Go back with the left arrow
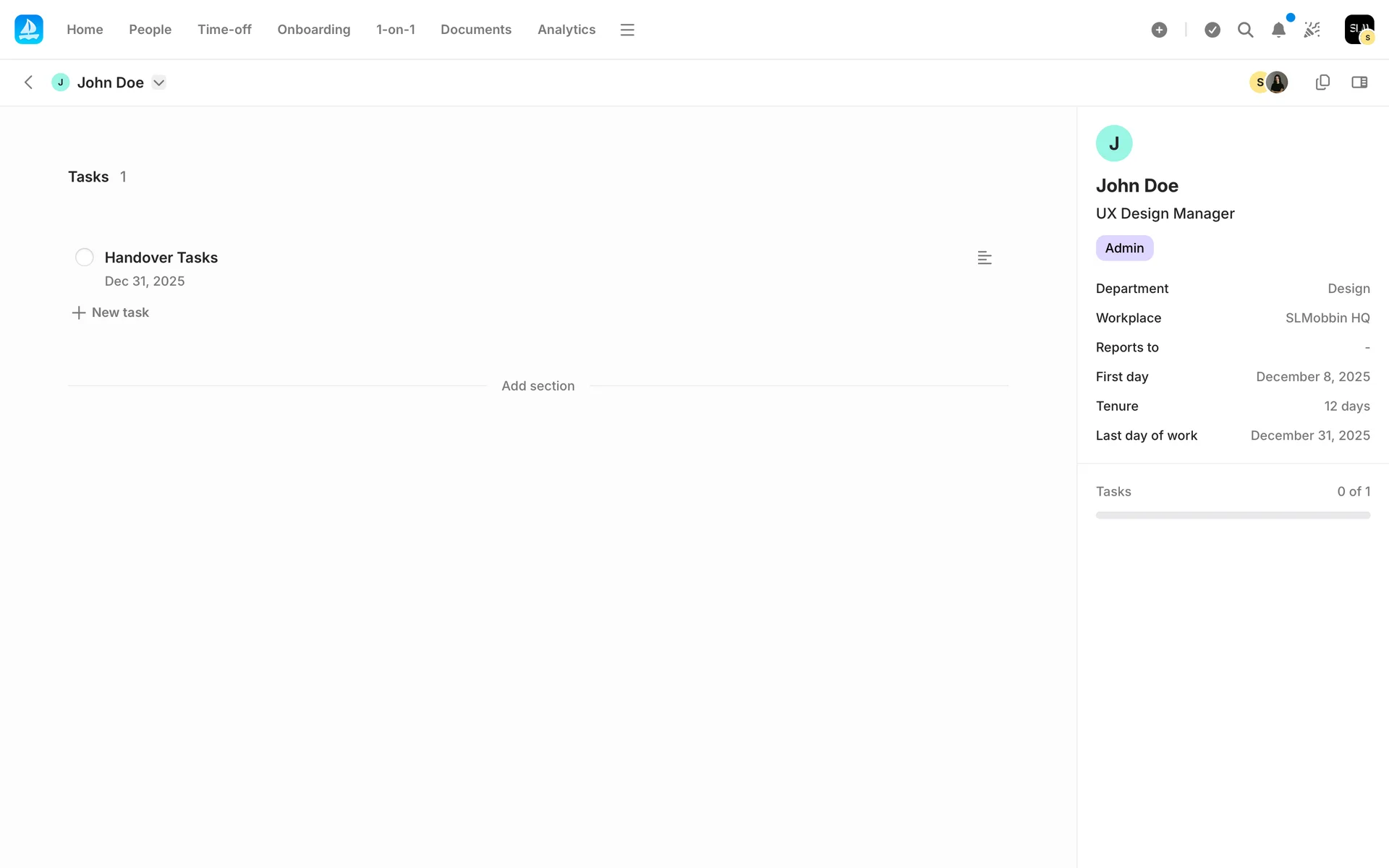This screenshot has width=1389, height=868. pyautogui.click(x=28, y=82)
